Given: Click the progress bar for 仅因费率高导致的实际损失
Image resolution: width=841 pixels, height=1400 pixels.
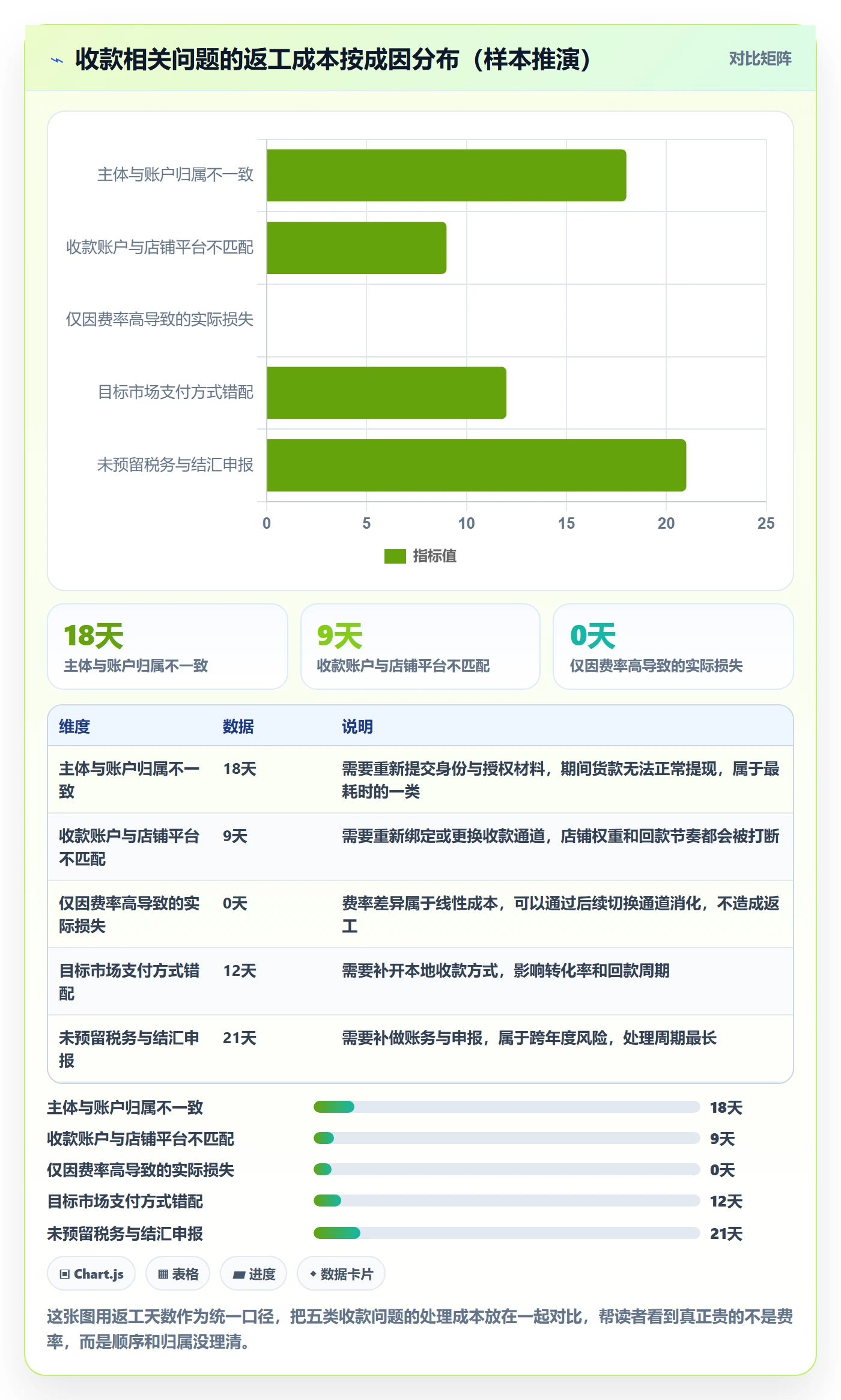Looking at the screenshot, I should pyautogui.click(x=506, y=1169).
